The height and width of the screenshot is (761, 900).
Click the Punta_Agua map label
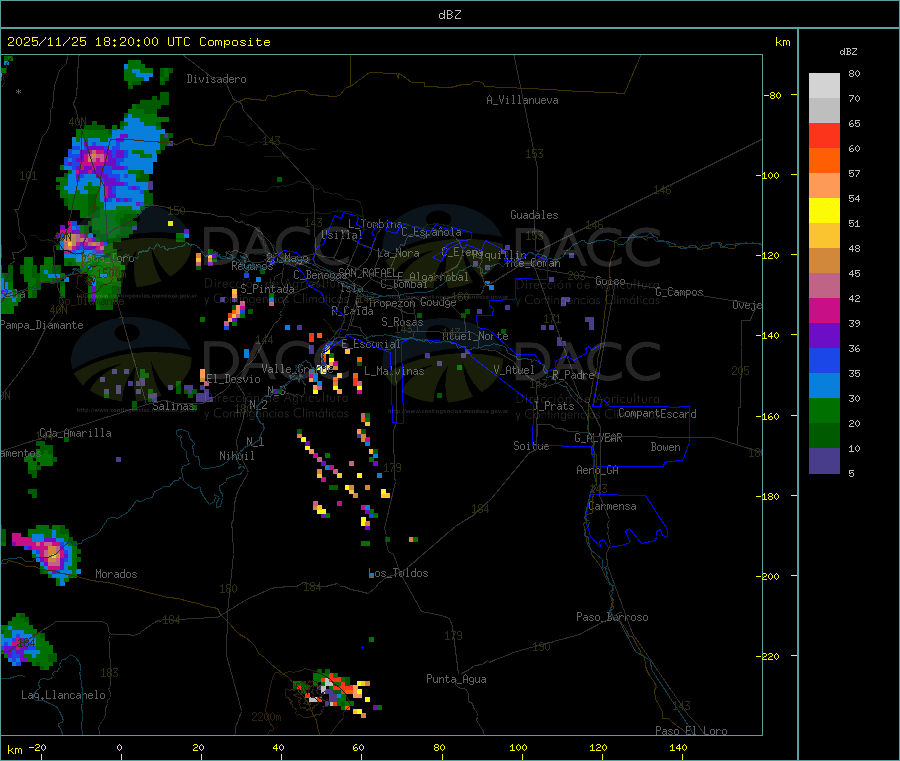pos(456,679)
